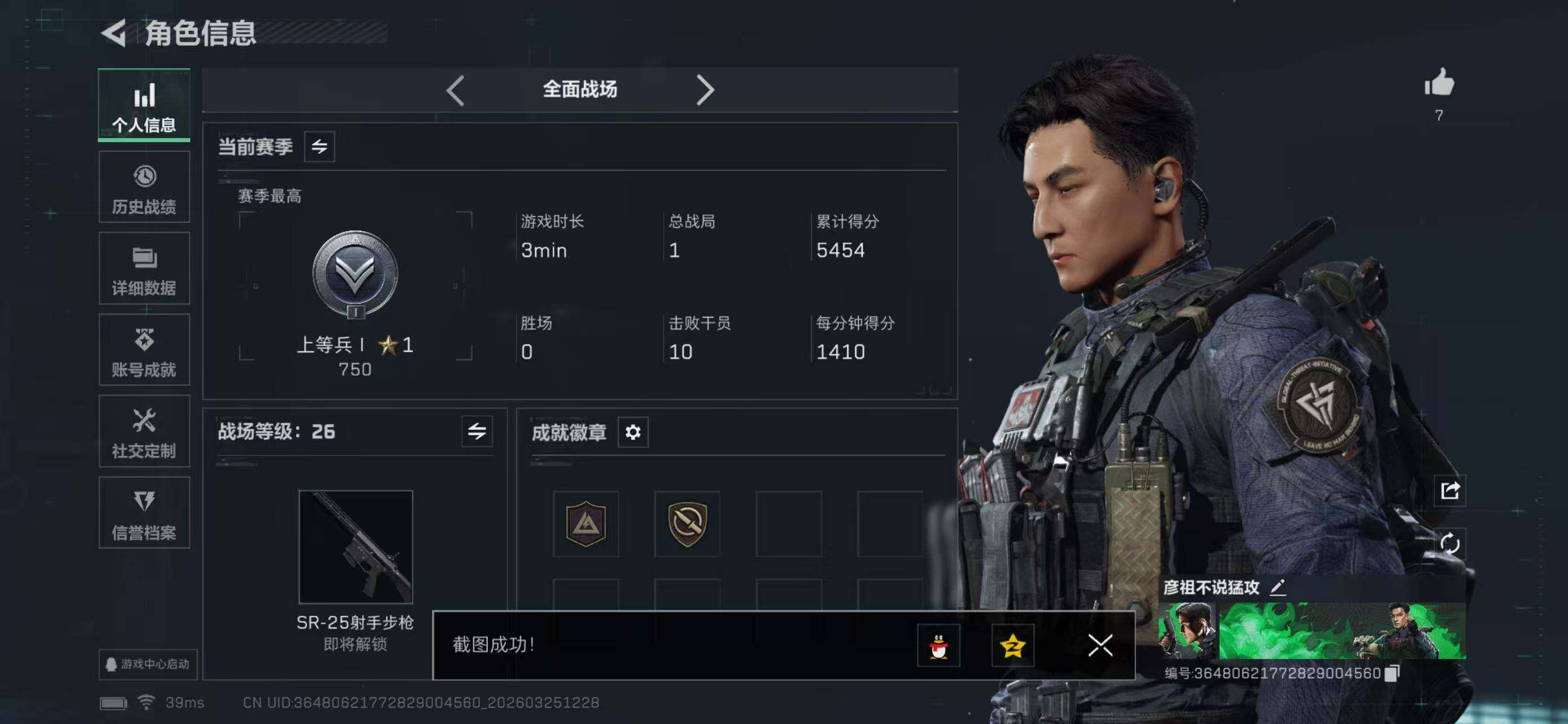Open the 详细数据 tab
The height and width of the screenshot is (724, 1568).
click(144, 268)
